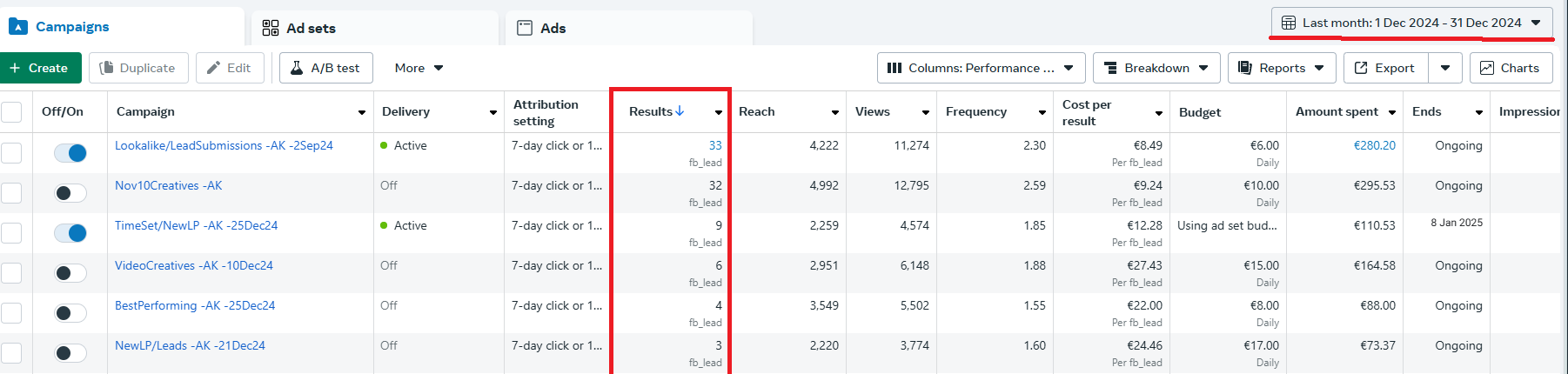Open the export options arrow next to Export
The width and height of the screenshot is (1568, 374).
point(1445,68)
